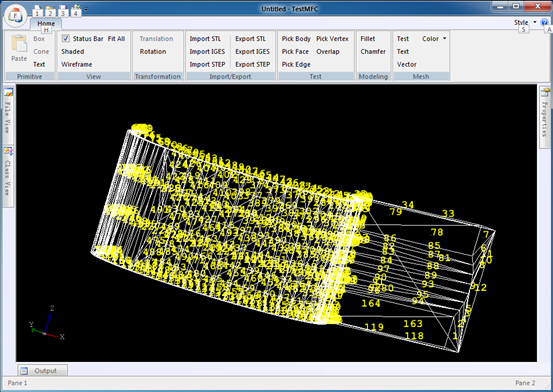Click the help icon beside Style
553x392 pixels.
545,22
